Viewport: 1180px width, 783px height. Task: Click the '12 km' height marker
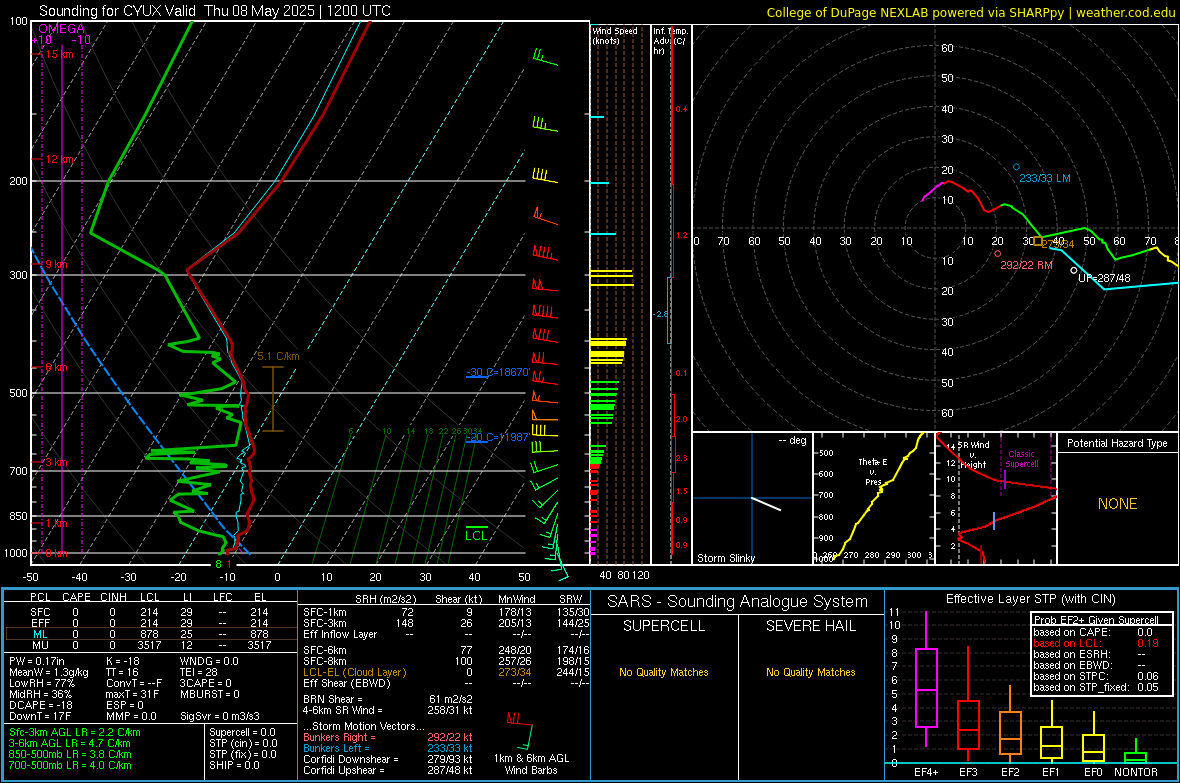click(x=59, y=159)
